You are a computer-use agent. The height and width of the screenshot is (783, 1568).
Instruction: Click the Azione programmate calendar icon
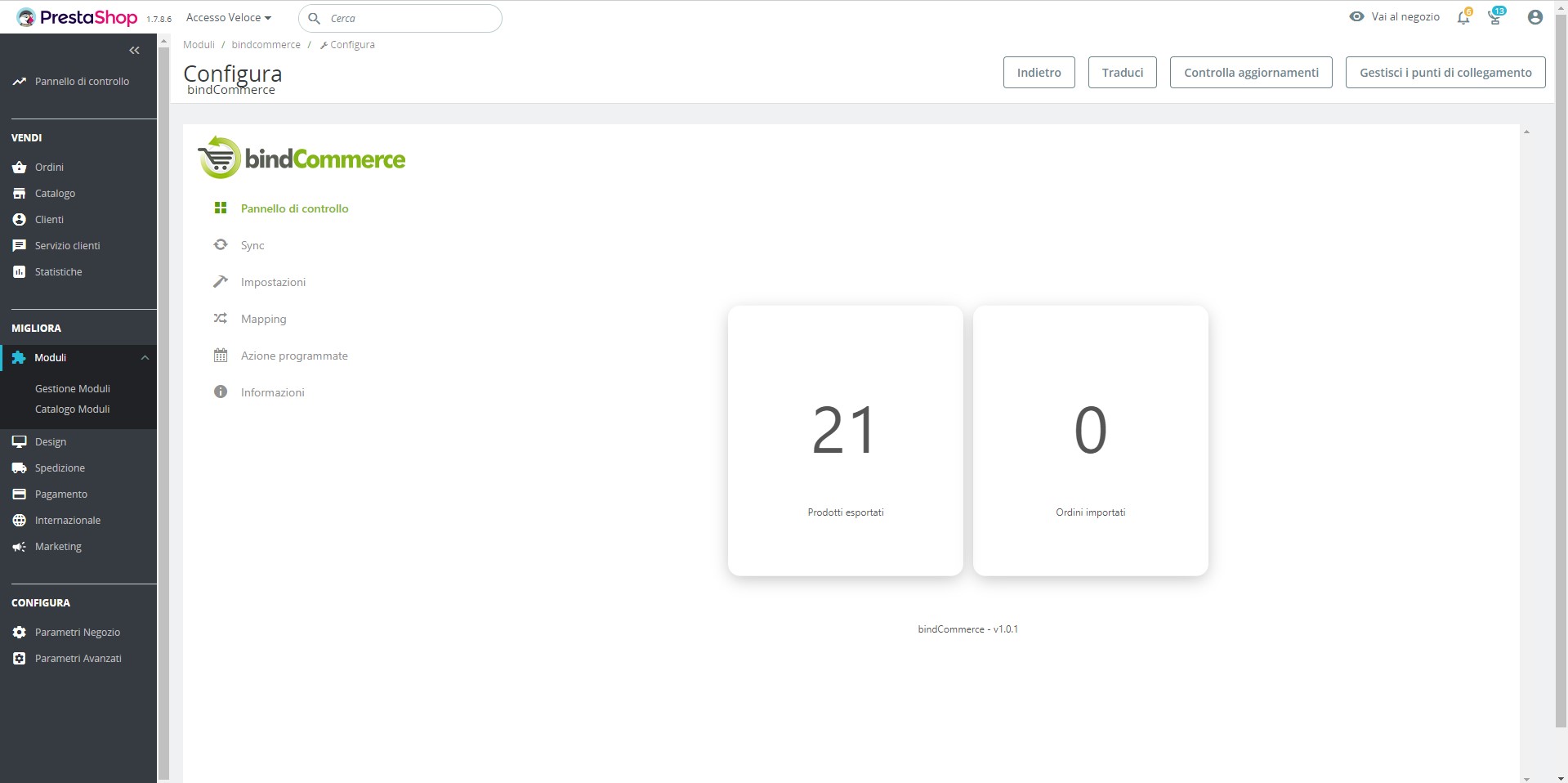(221, 355)
